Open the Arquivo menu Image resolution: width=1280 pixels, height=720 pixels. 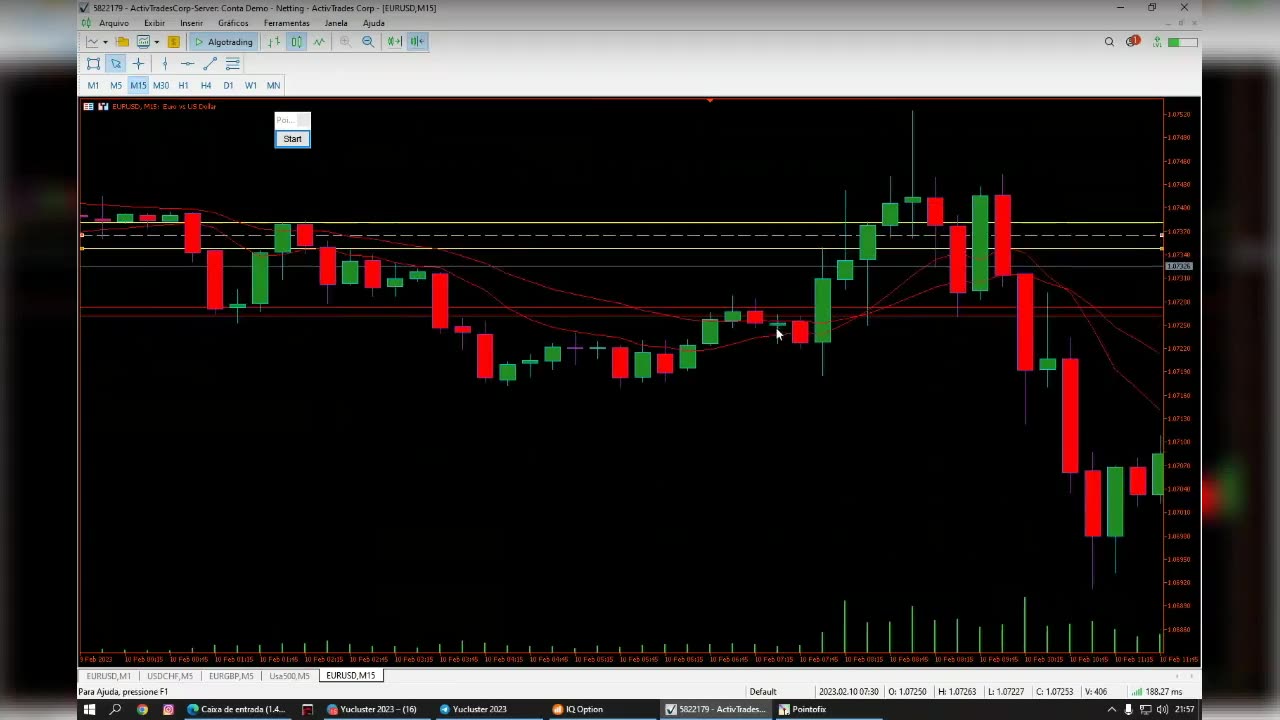tap(114, 23)
